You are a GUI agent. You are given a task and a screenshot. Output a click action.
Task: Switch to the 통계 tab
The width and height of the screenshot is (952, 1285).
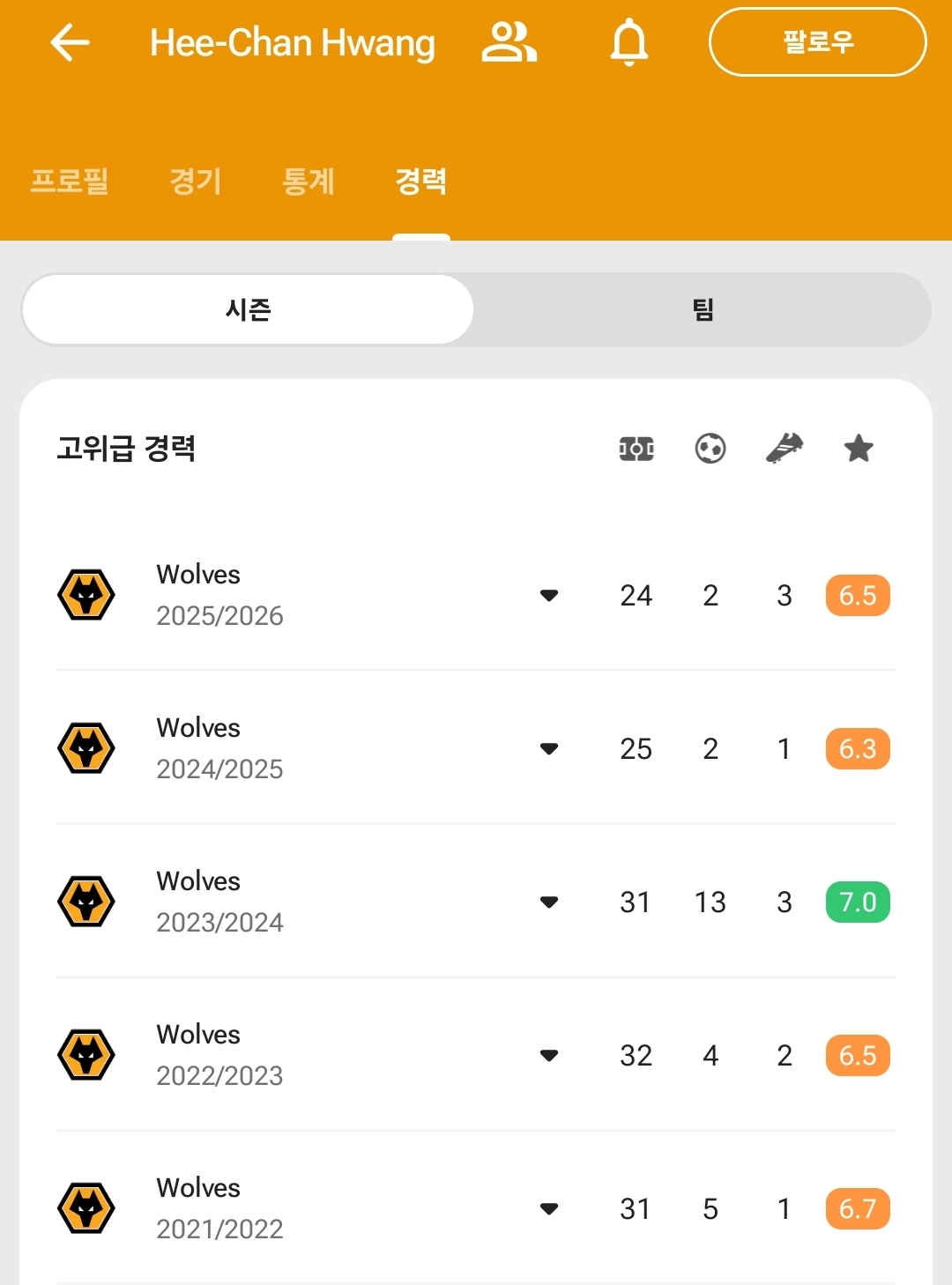(309, 182)
